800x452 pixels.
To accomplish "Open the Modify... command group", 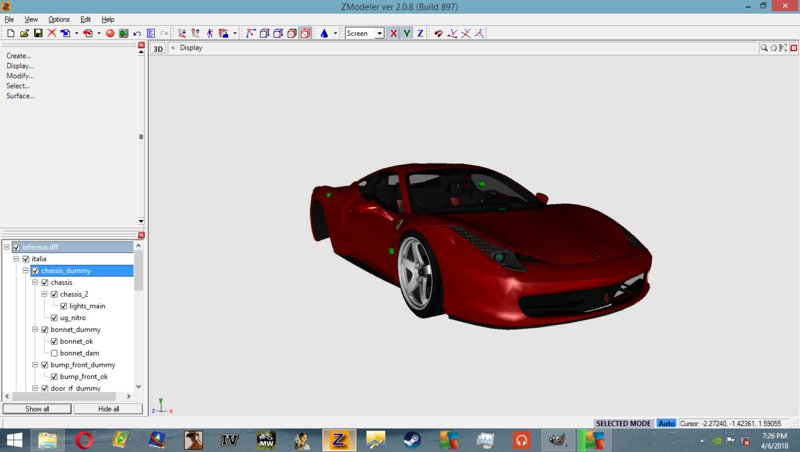I will tap(20, 76).
